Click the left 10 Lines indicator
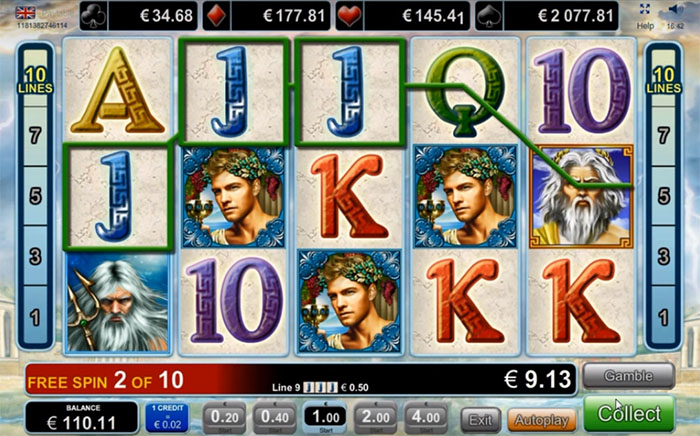Viewport: 700px width, 436px height. [35, 80]
